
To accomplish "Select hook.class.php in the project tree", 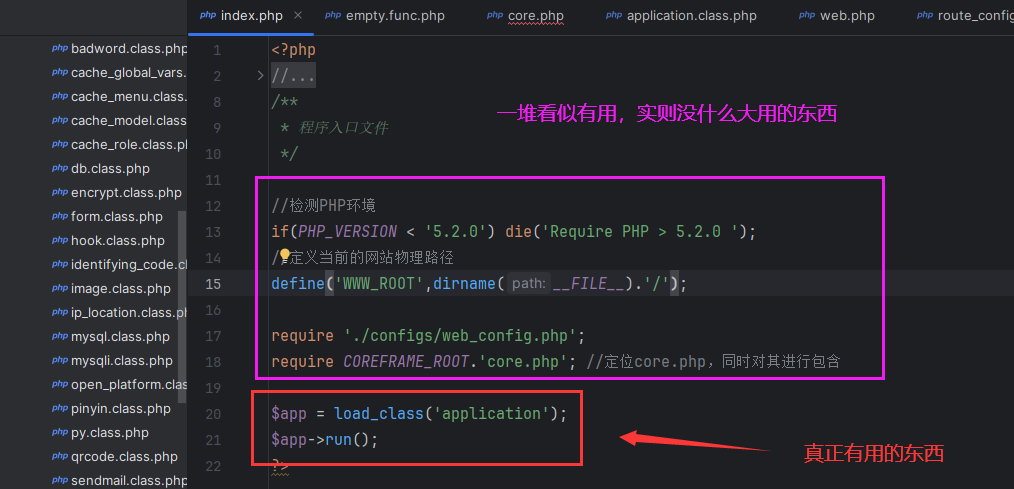I will [117, 241].
